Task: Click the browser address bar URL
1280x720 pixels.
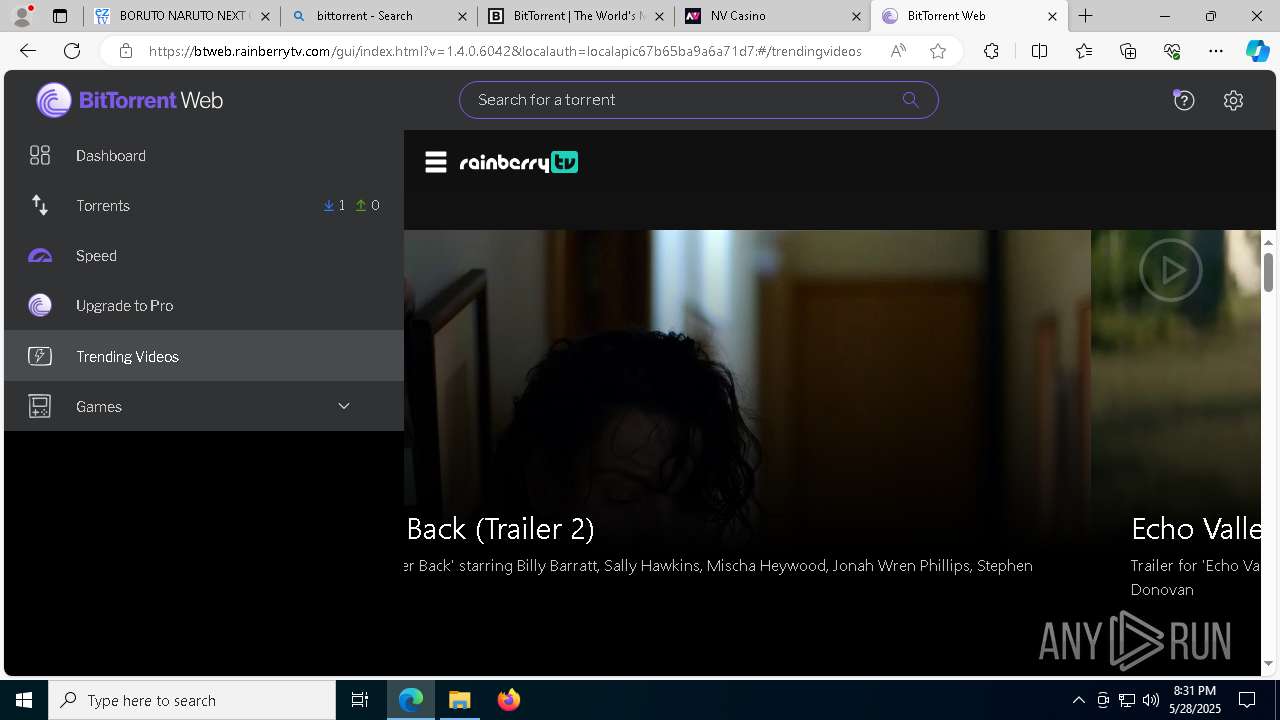Action: (x=505, y=51)
